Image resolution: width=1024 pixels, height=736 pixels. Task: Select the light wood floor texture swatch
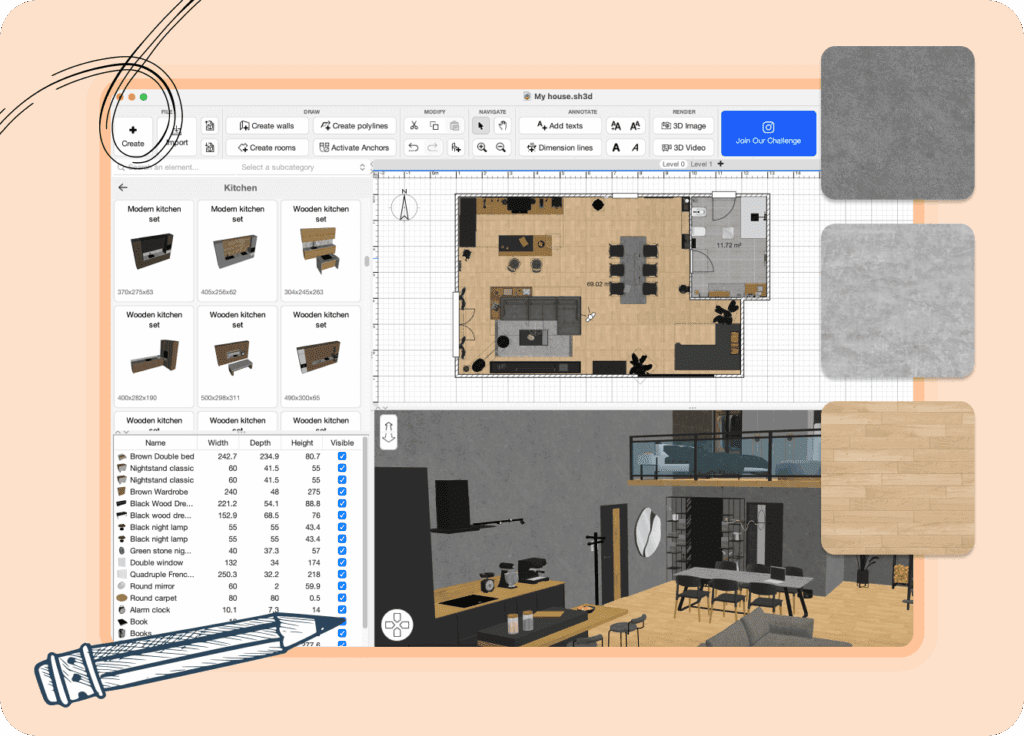tap(897, 477)
